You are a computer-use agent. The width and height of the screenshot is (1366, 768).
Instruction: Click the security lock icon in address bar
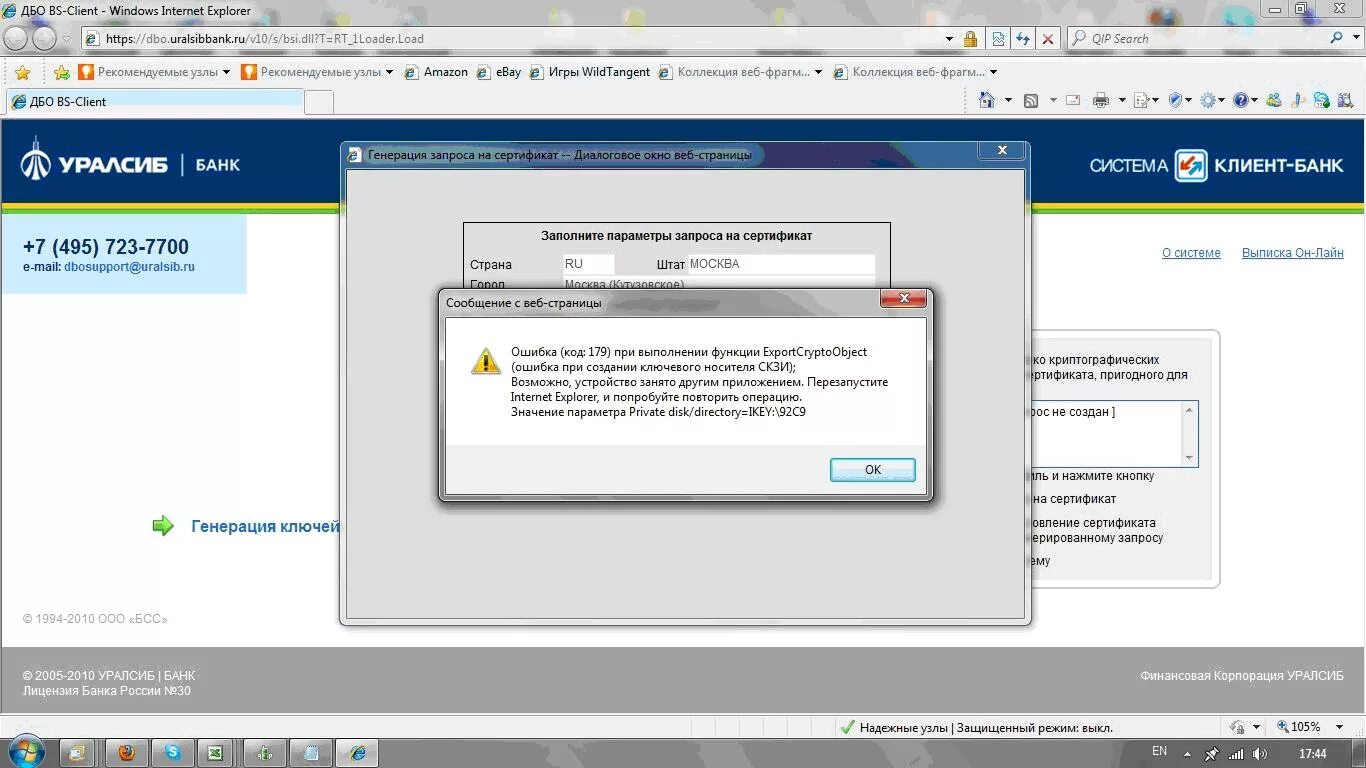click(x=970, y=39)
